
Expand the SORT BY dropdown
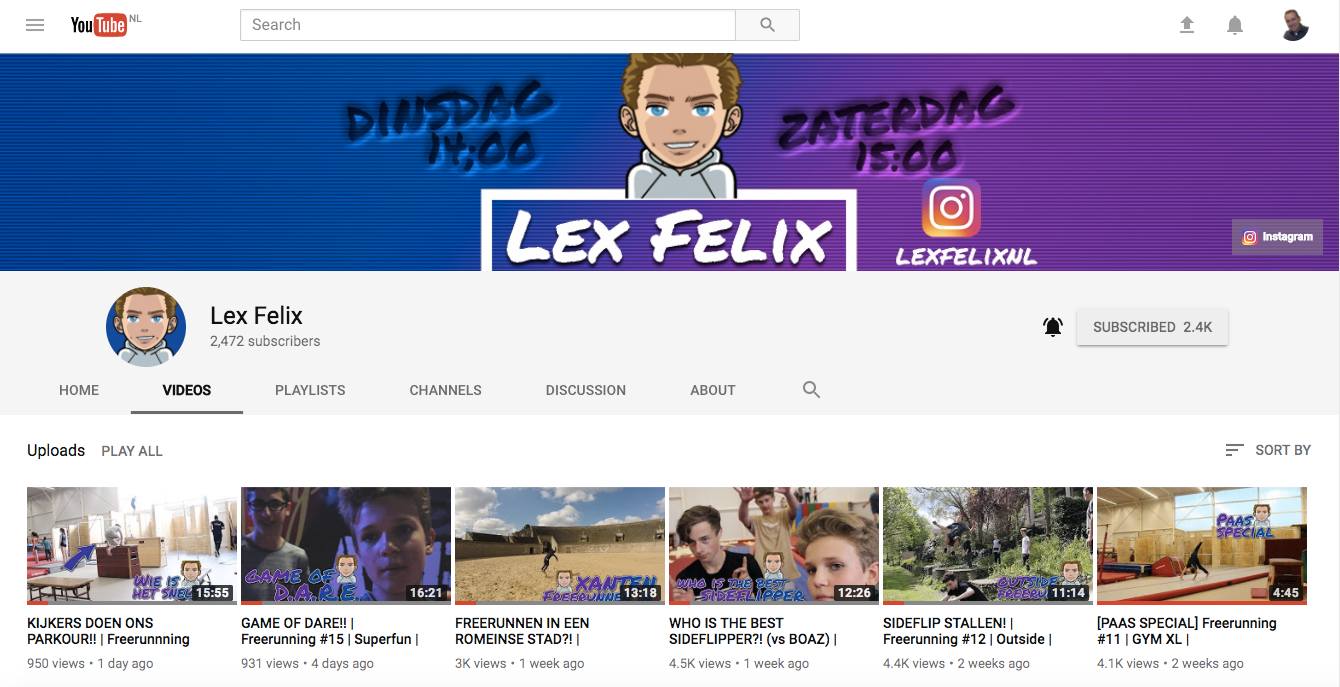(1268, 450)
